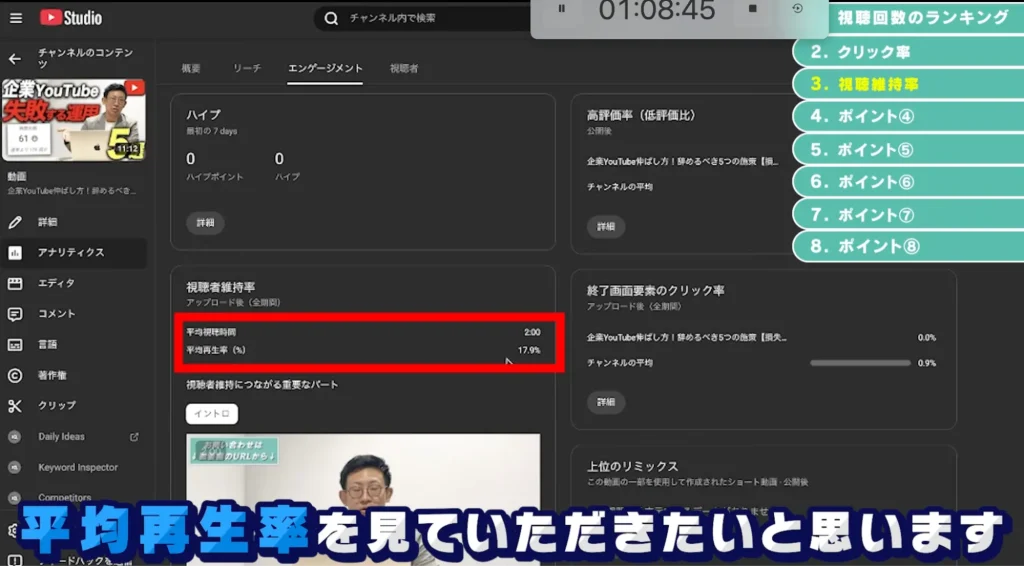This screenshot has width=1024, height=566.
Task: Pause the recording timer overlay
Action: (561, 9)
